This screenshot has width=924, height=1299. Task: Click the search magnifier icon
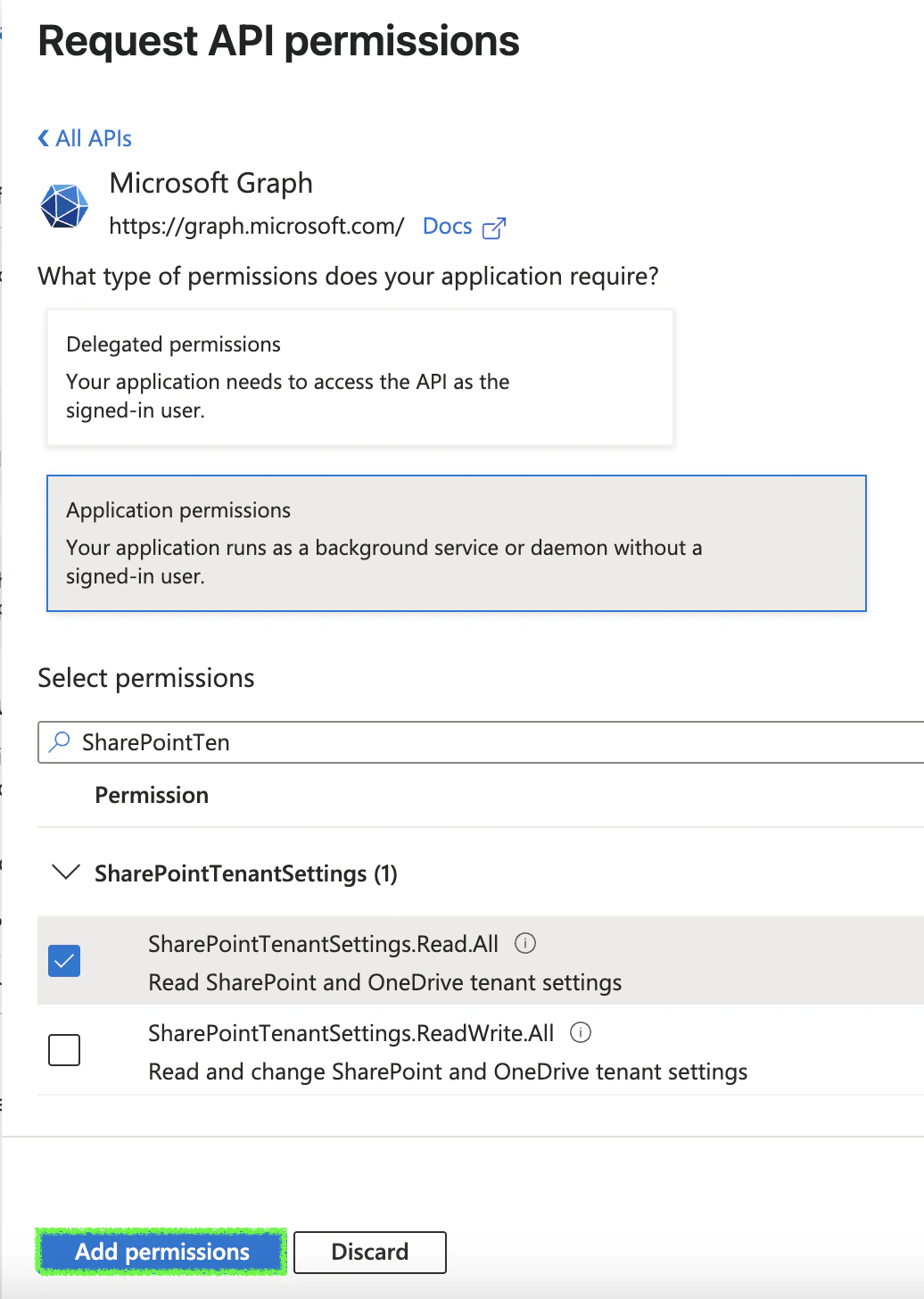[x=59, y=742]
